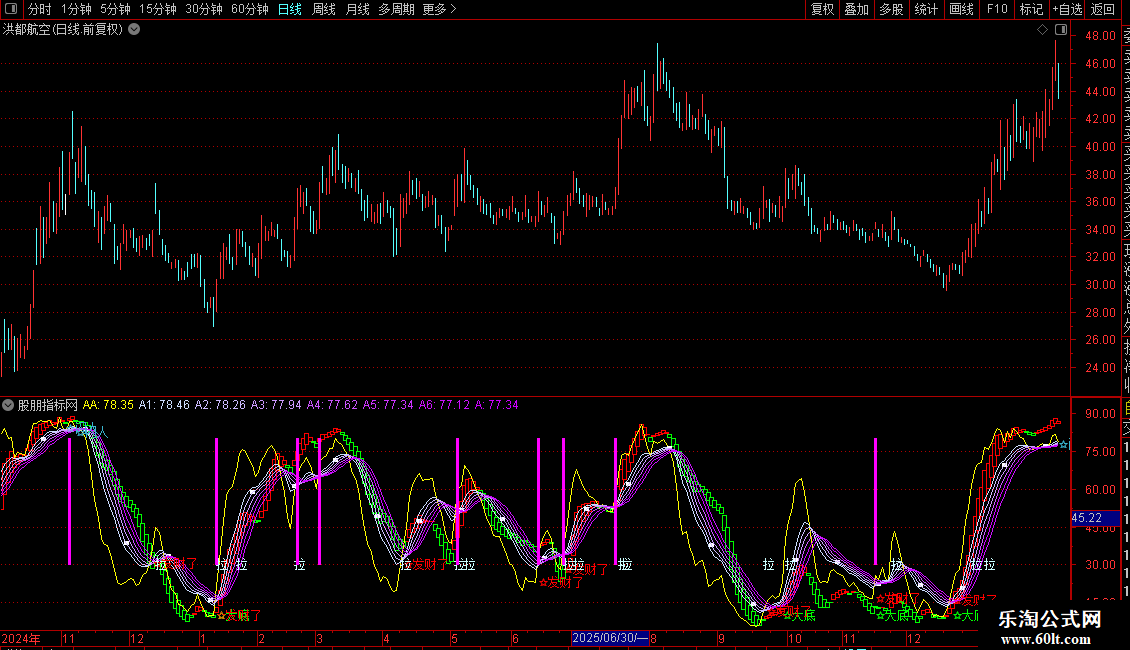Open the 复权 adjustment menu
The height and width of the screenshot is (650, 1130).
(x=822, y=9)
